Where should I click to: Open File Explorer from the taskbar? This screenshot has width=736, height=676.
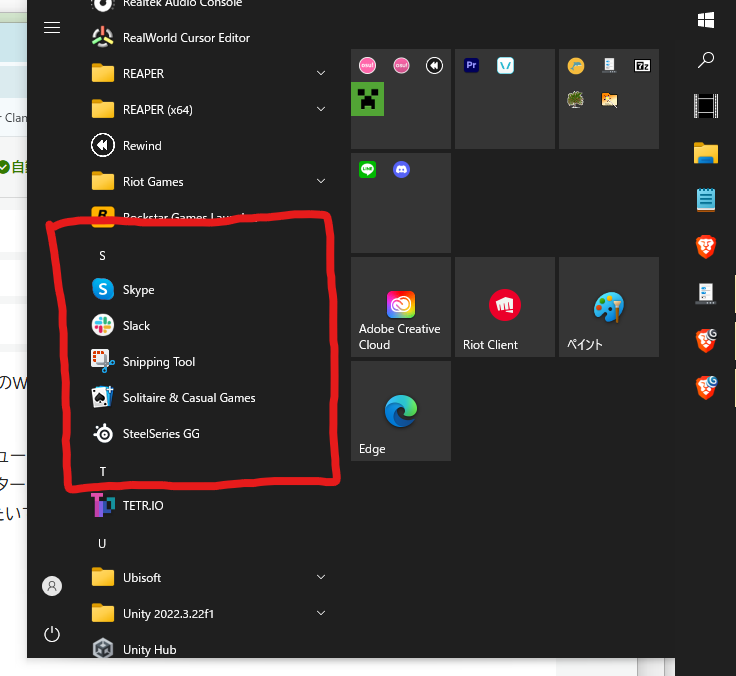pyautogui.click(x=706, y=153)
